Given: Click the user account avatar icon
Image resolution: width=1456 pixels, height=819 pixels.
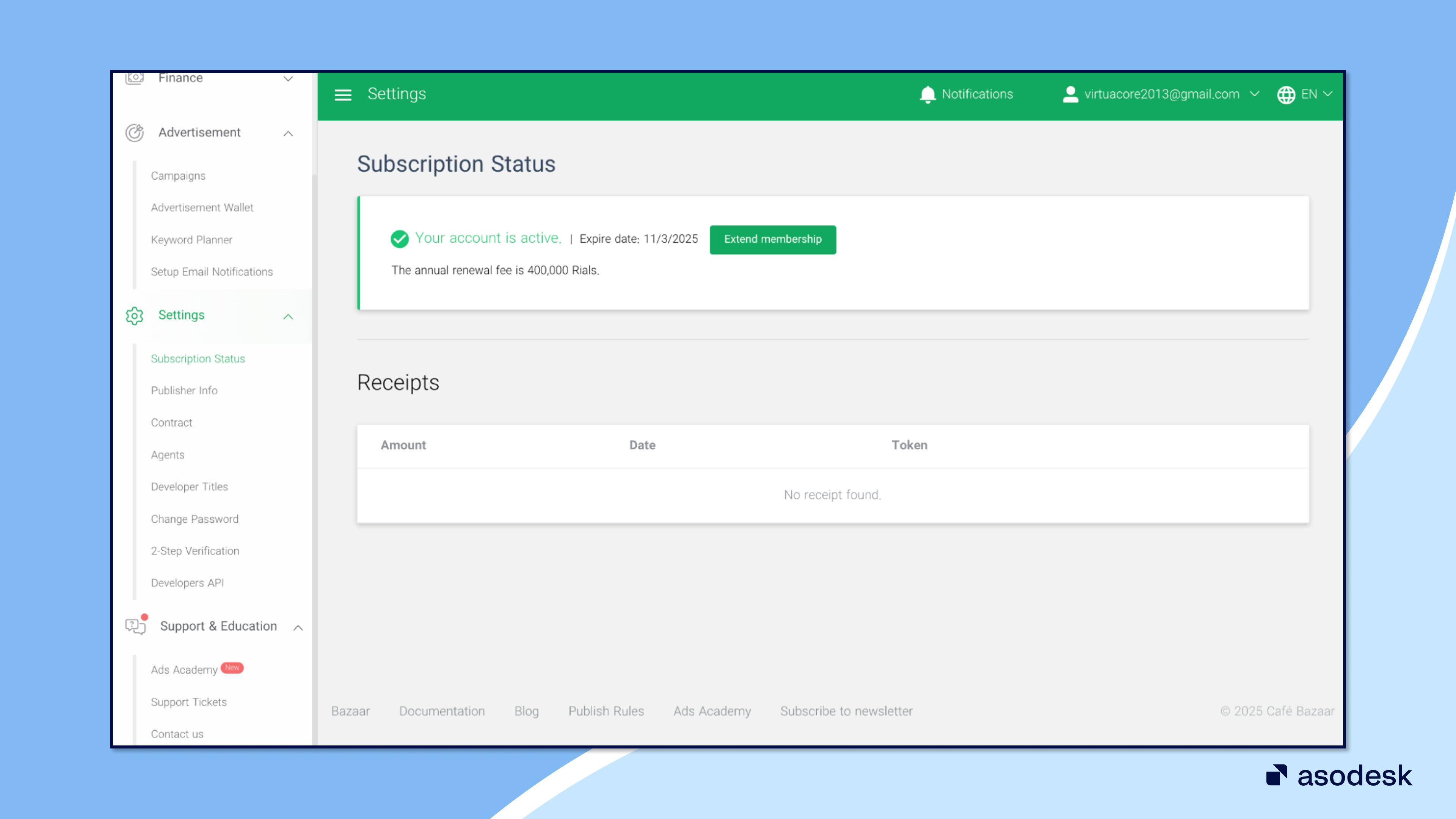Looking at the screenshot, I should 1070,94.
